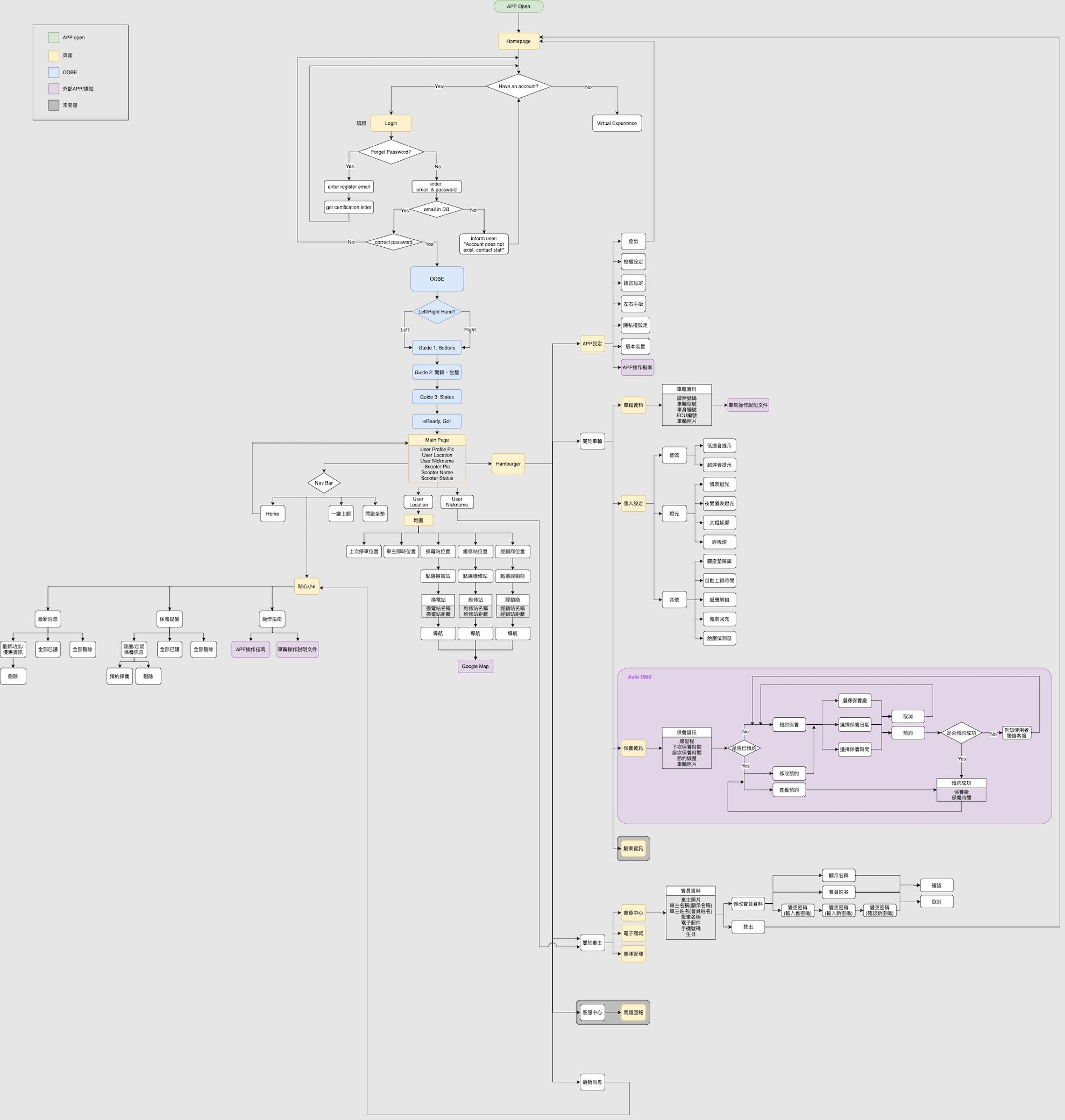Select the 'get certification letter' box
Viewport: 1065px width, 1120px height.
click(349, 208)
